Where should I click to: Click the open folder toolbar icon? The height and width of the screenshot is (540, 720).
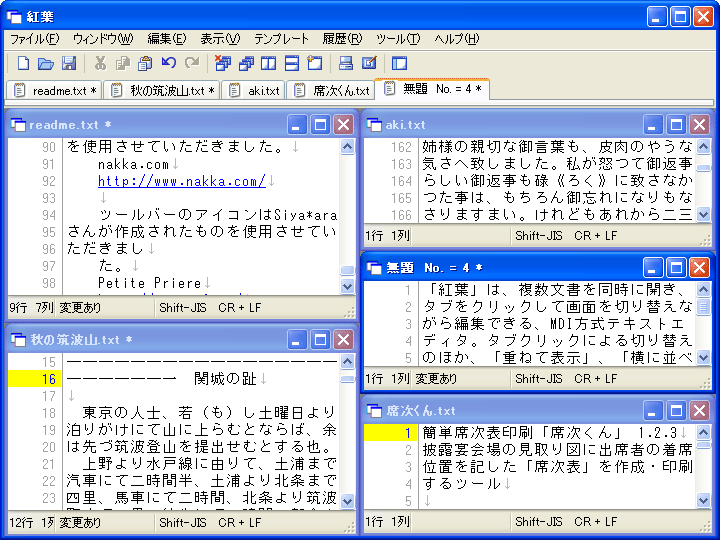point(45,63)
